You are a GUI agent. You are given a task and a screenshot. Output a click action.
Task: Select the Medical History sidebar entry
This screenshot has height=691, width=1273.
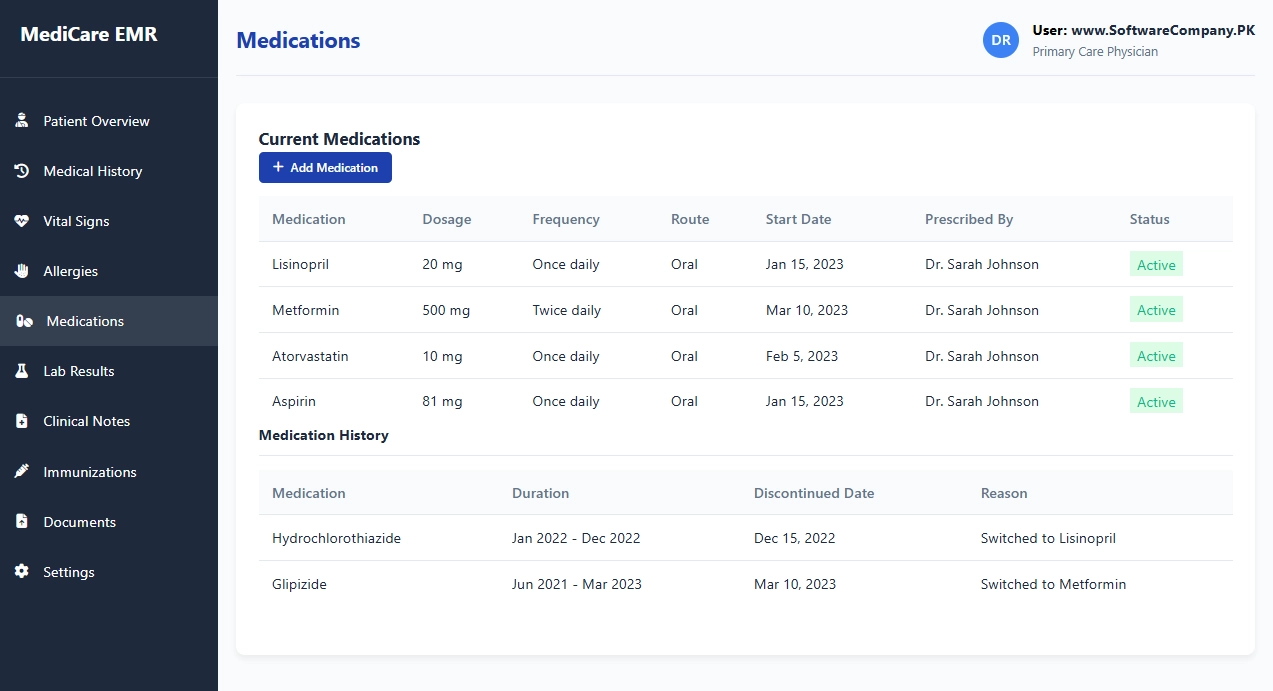[x=92, y=170]
